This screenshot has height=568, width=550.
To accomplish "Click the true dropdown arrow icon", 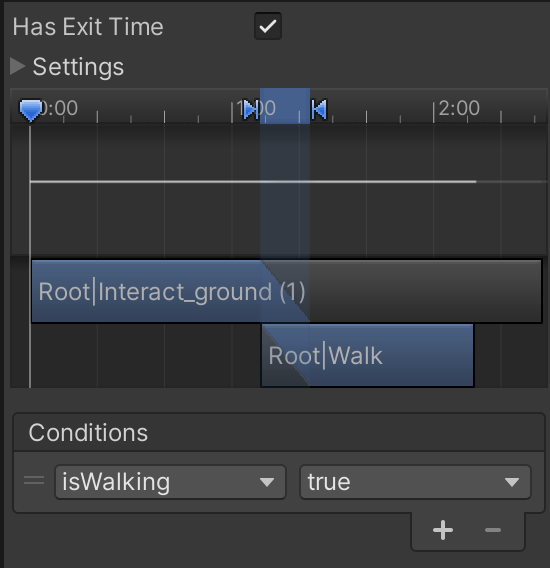I will coord(512,482).
